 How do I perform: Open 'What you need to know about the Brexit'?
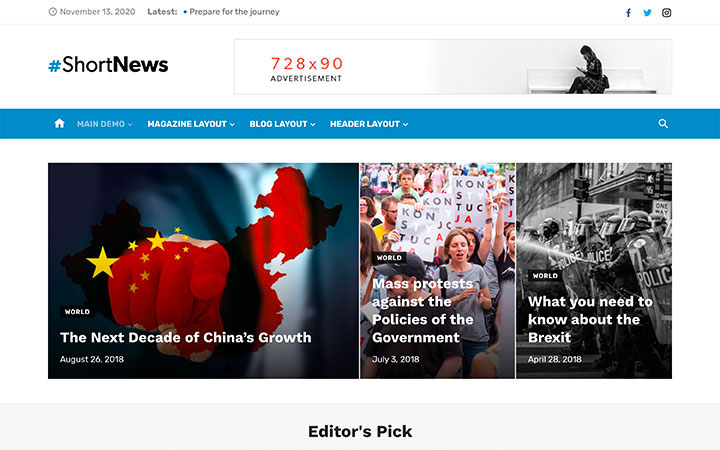tap(590, 320)
